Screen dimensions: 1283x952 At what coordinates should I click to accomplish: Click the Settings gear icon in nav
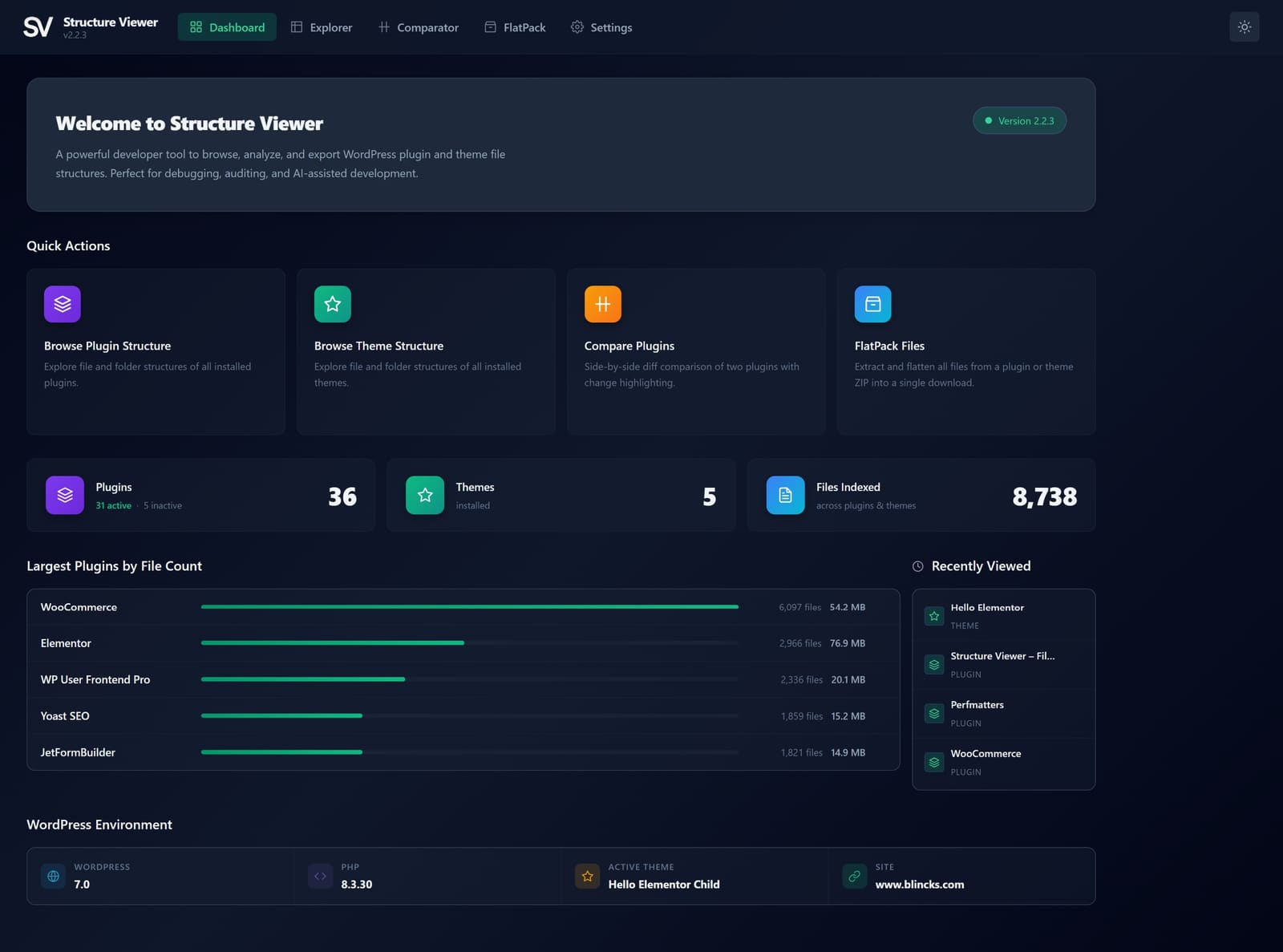577,27
